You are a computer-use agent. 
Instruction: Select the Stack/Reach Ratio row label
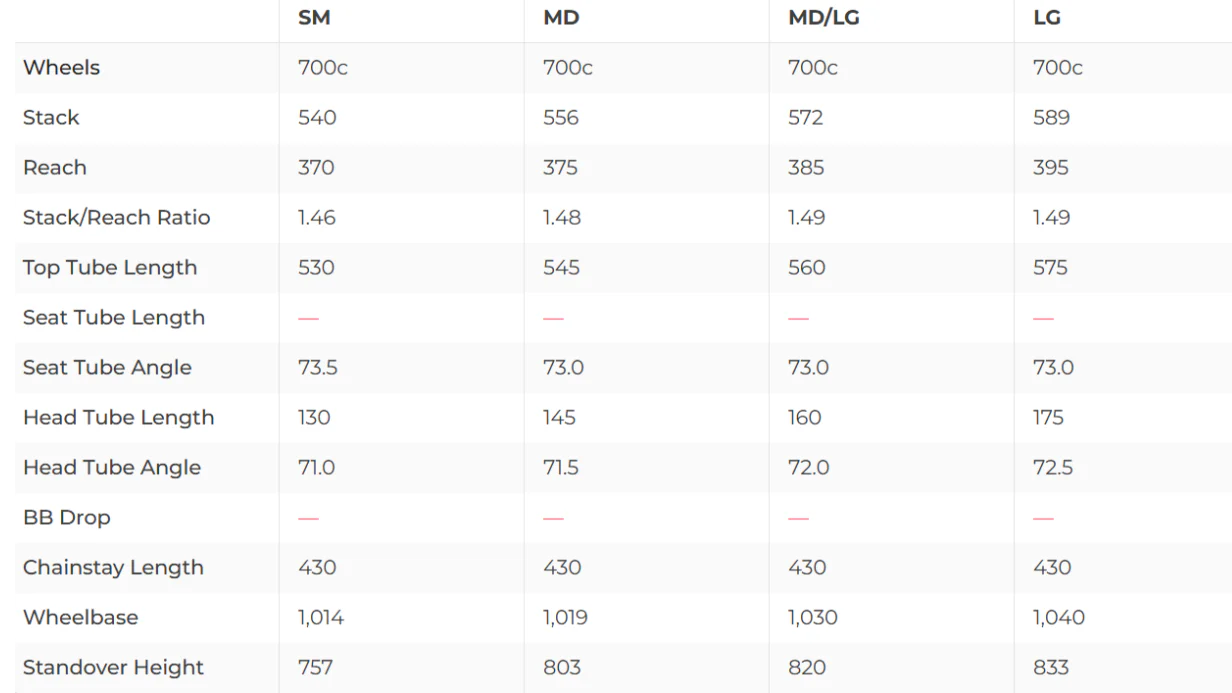click(x=117, y=217)
